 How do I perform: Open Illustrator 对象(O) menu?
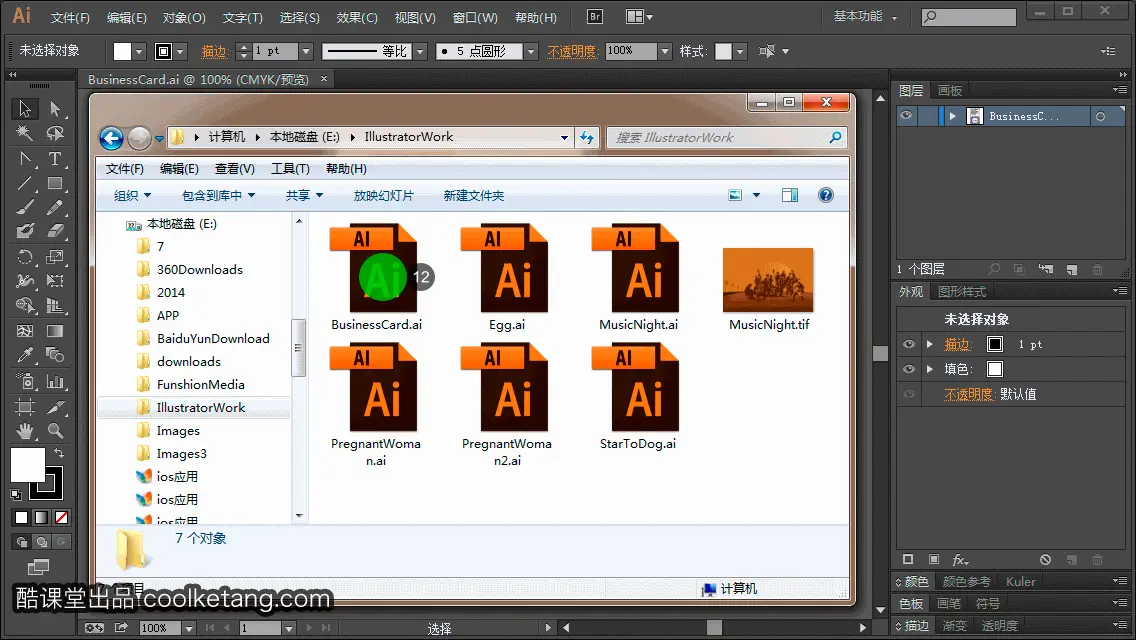click(184, 17)
